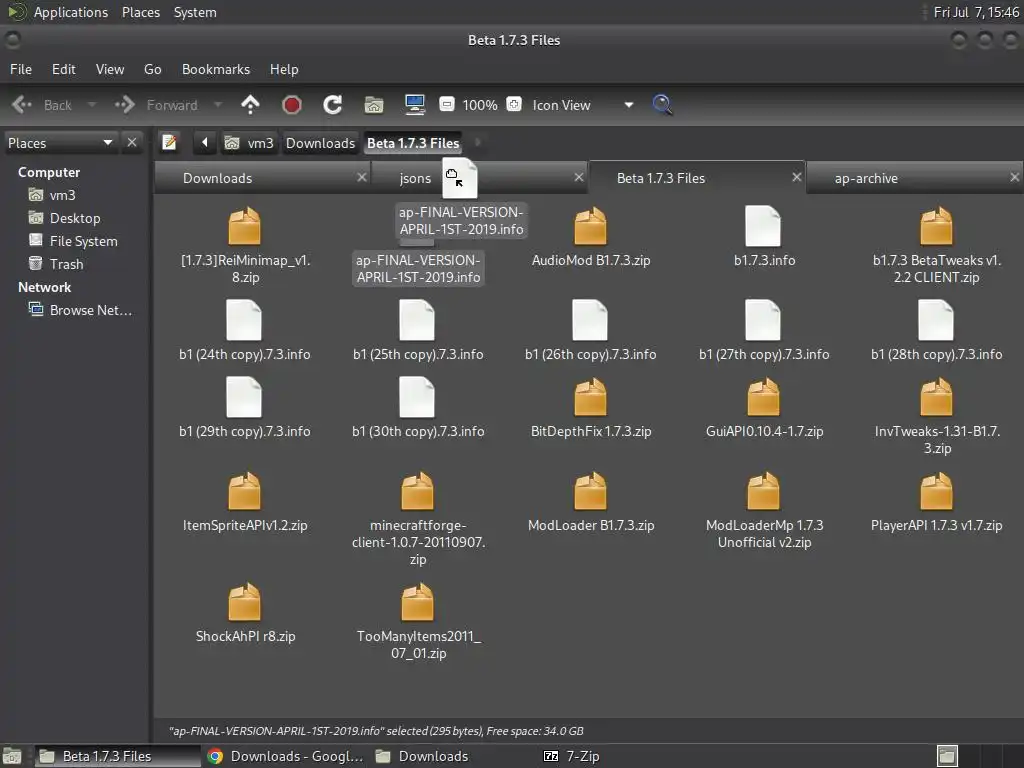The image size is (1024, 768).
Task: Select the b1 (24th copy).7.3.info file
Action: 244,331
